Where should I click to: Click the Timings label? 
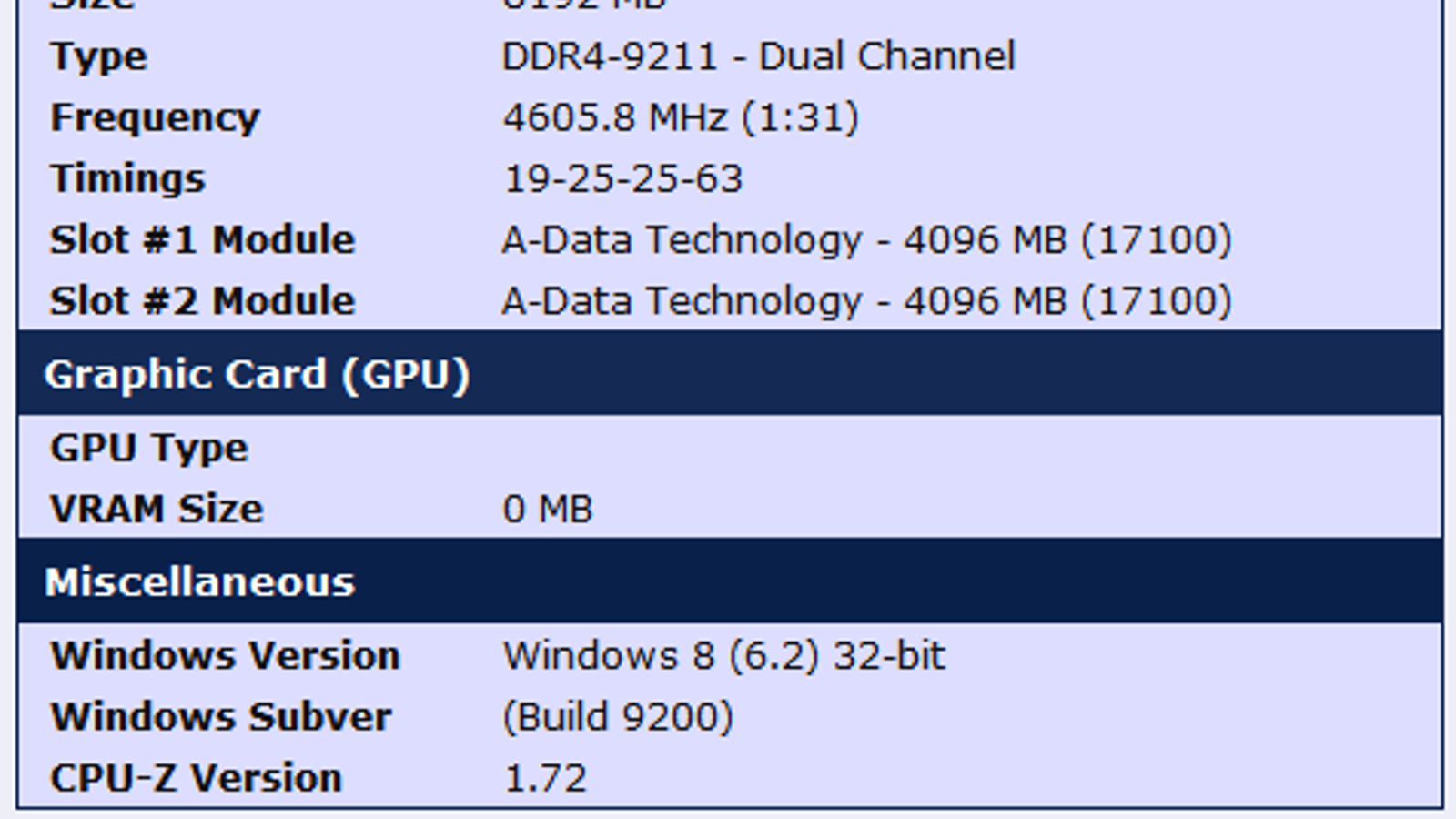pyautogui.click(x=127, y=179)
